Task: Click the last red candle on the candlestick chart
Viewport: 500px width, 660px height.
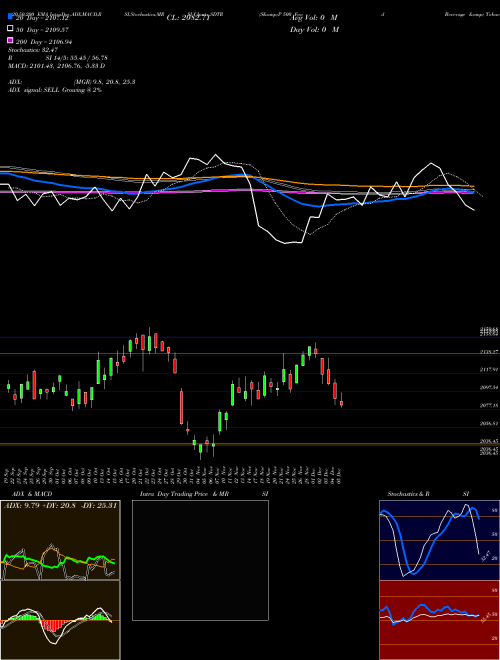Action: coord(341,402)
